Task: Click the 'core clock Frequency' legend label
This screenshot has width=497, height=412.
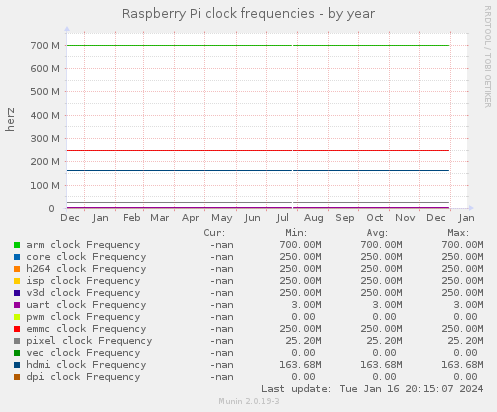Action: coord(86,257)
